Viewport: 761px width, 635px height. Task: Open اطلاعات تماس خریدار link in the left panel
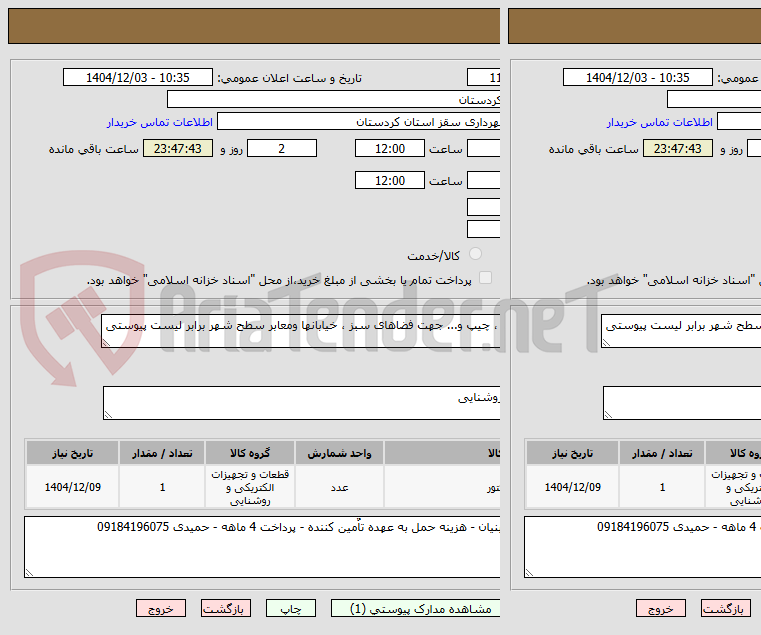point(160,122)
